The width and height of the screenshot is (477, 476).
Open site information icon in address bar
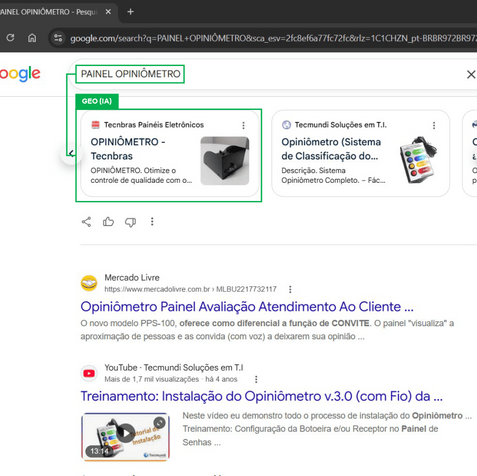click(x=58, y=38)
